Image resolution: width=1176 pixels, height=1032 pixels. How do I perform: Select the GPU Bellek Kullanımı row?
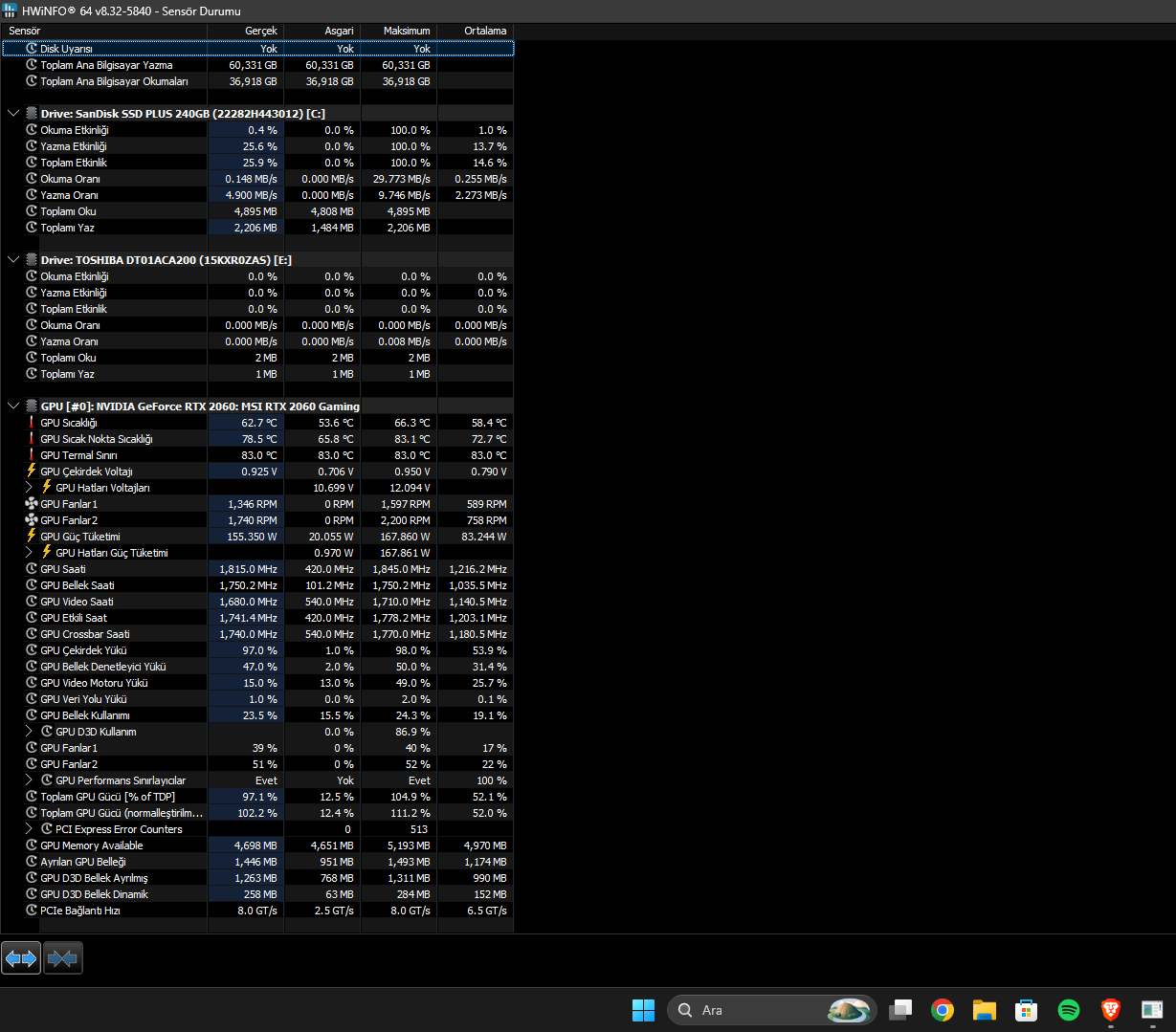pyautogui.click(x=257, y=715)
